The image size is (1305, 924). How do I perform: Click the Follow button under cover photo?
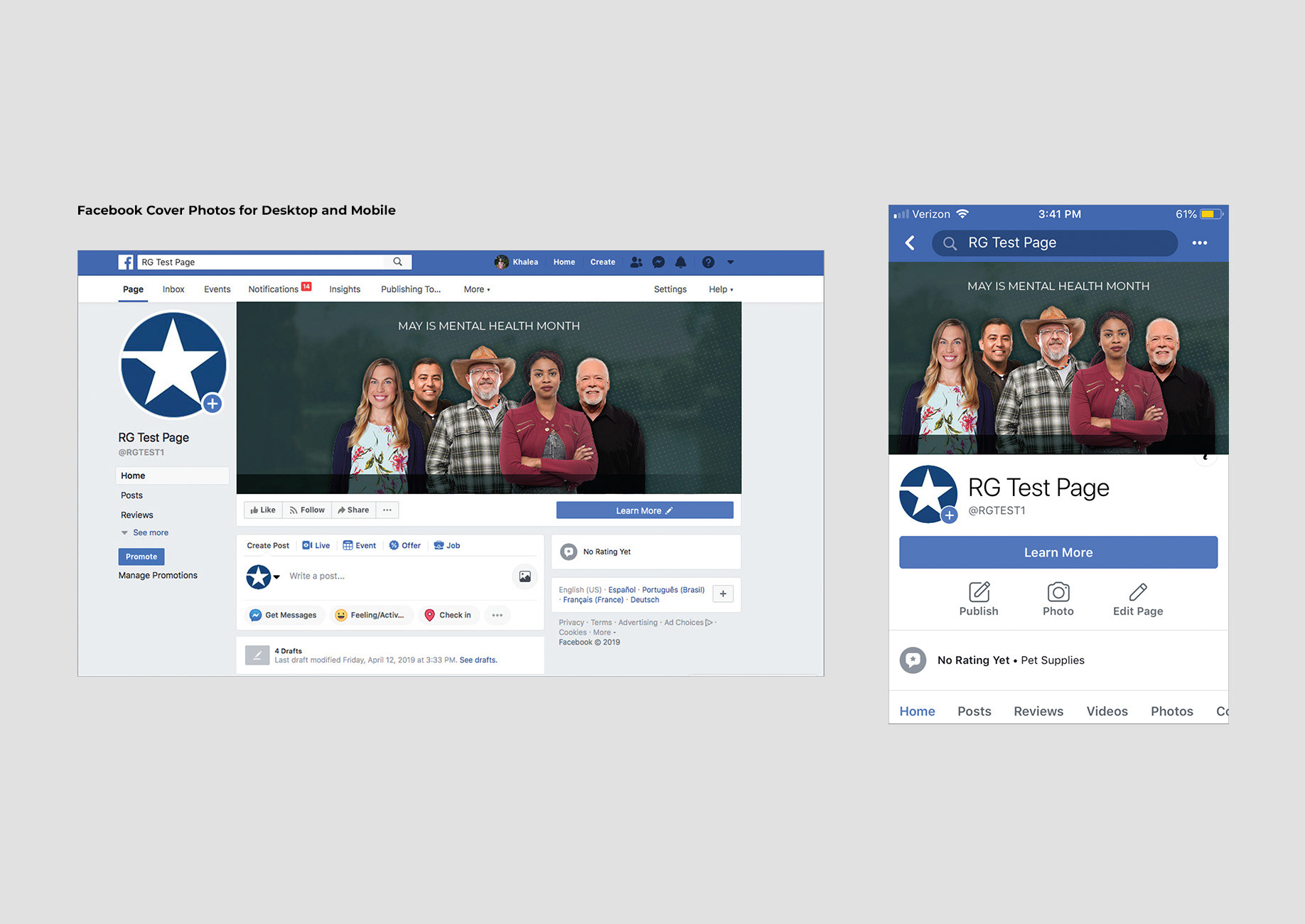(x=307, y=510)
